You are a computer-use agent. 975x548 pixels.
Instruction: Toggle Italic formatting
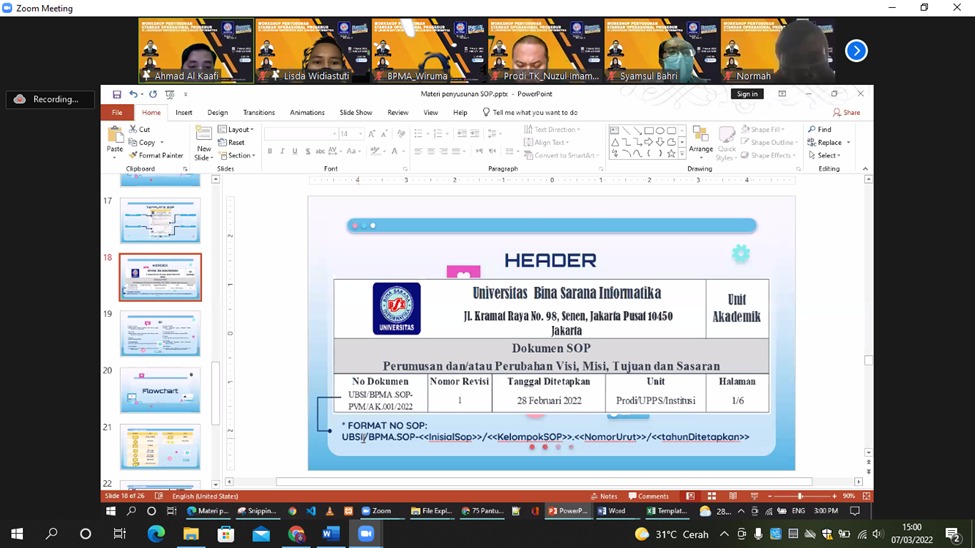click(x=282, y=151)
